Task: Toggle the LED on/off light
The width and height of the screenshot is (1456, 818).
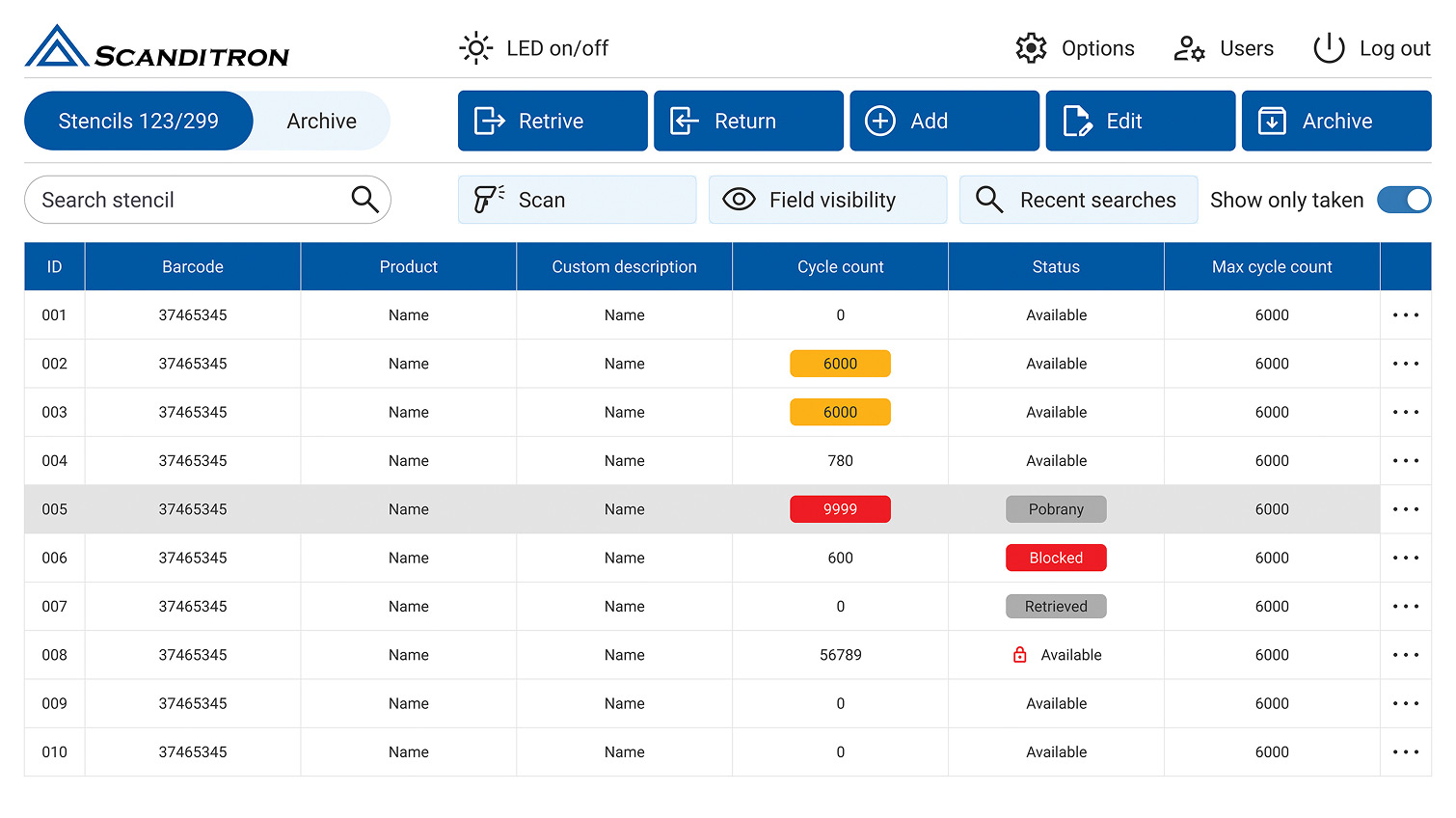Action: coord(476,48)
